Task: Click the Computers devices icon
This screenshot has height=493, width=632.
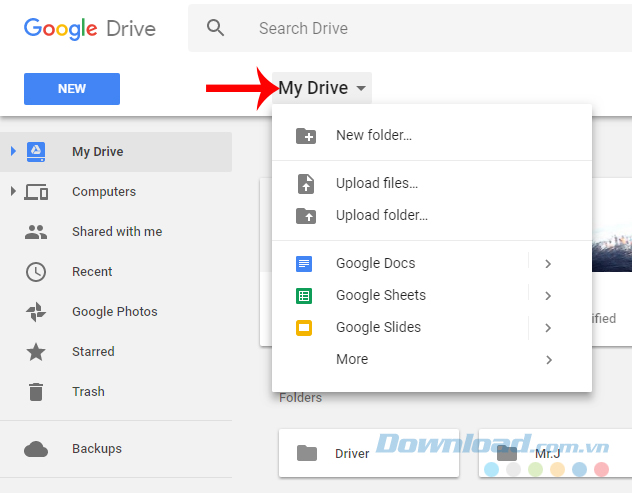Action: (x=36, y=192)
